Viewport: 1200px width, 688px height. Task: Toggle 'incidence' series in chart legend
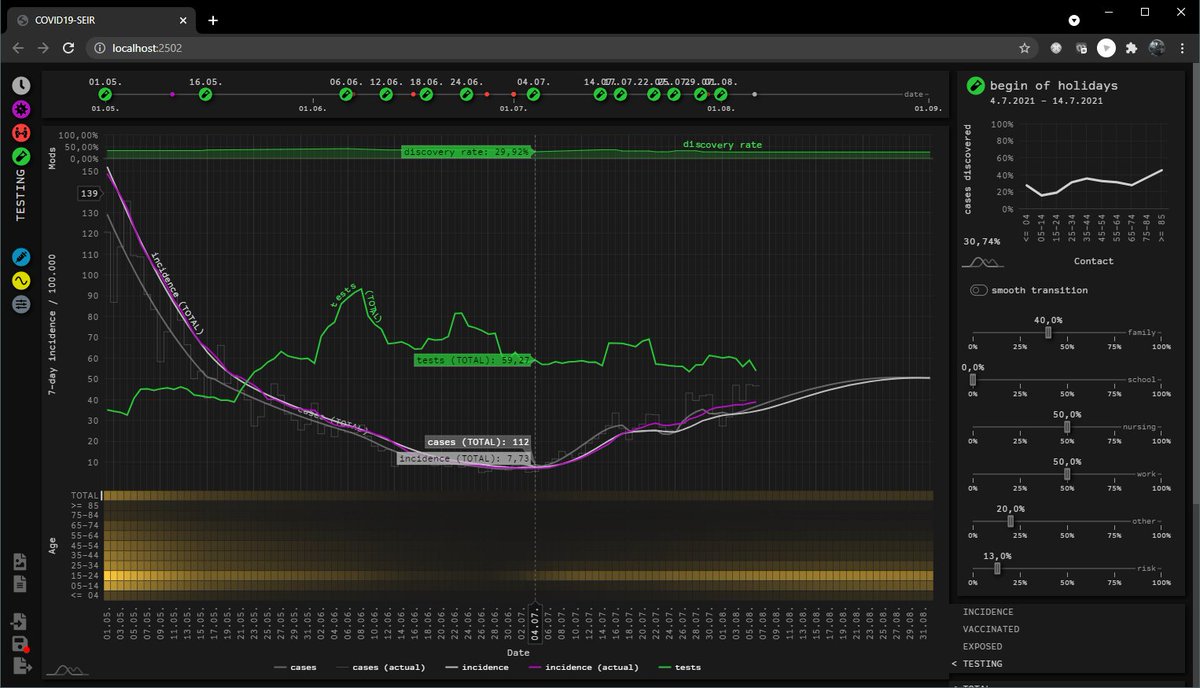click(x=476, y=667)
